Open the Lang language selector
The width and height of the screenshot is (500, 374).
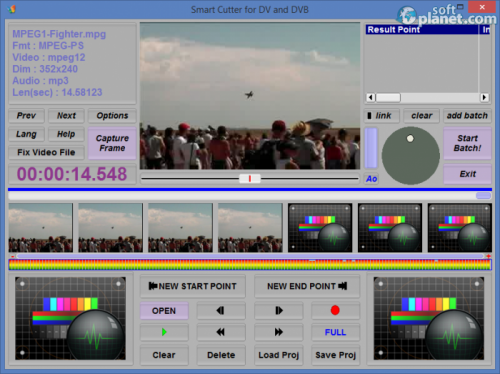pyautogui.click(x=26, y=134)
